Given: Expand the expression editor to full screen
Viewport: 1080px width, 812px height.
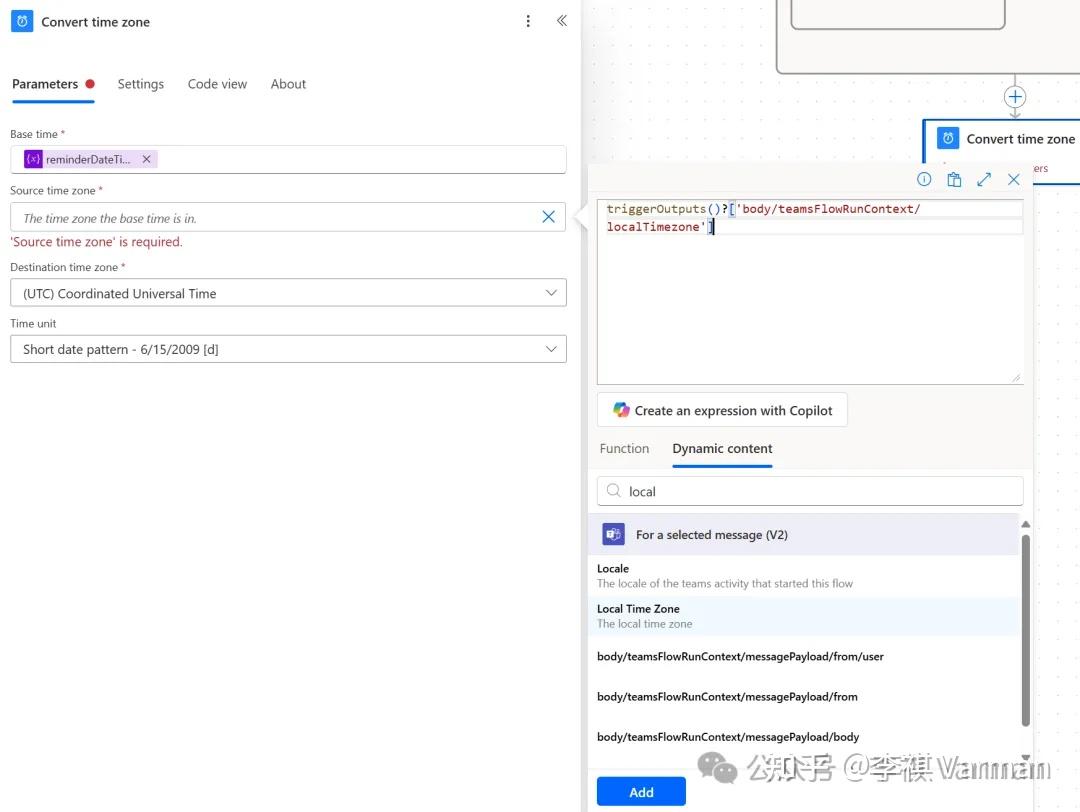Looking at the screenshot, I should [984, 180].
